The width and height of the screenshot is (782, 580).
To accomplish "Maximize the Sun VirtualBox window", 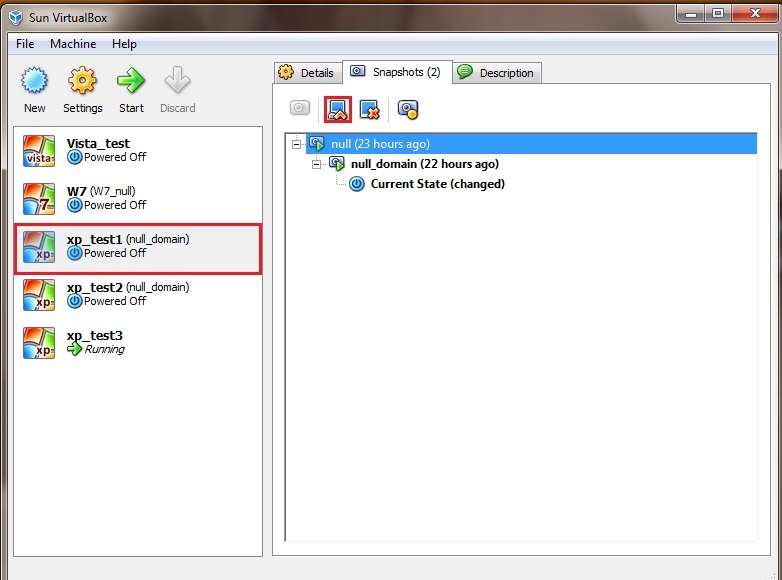I will coord(718,13).
